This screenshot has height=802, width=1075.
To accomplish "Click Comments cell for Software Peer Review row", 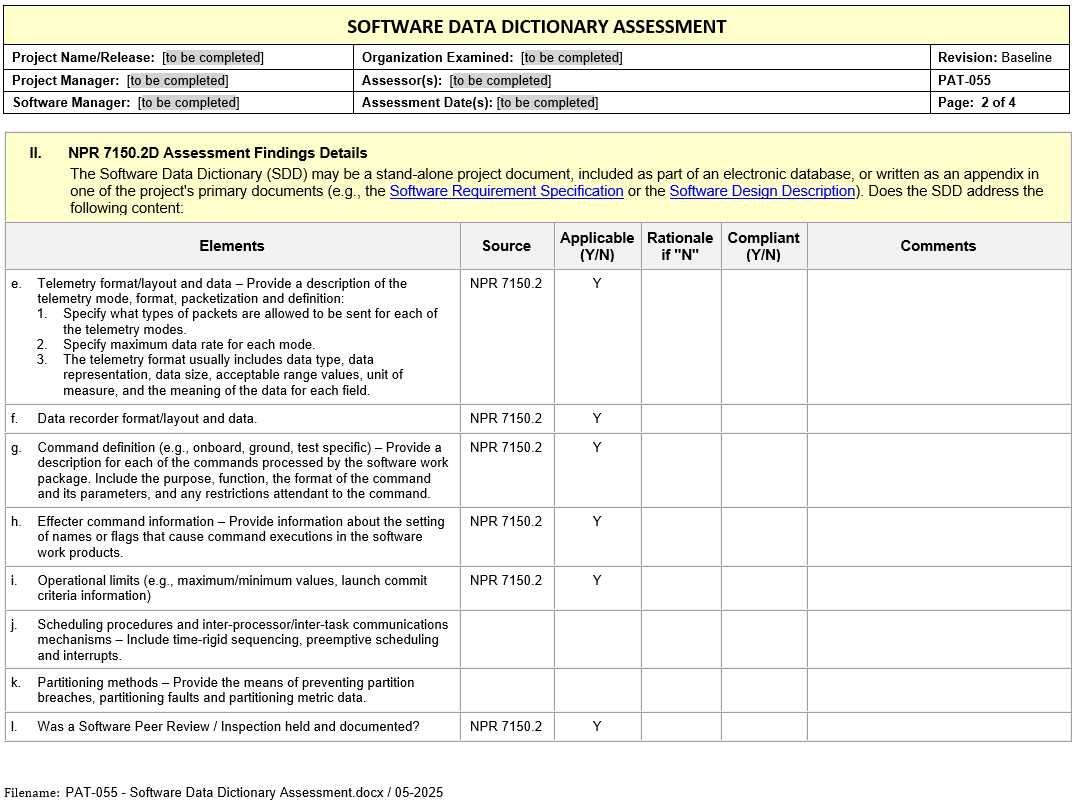I will tap(938, 727).
